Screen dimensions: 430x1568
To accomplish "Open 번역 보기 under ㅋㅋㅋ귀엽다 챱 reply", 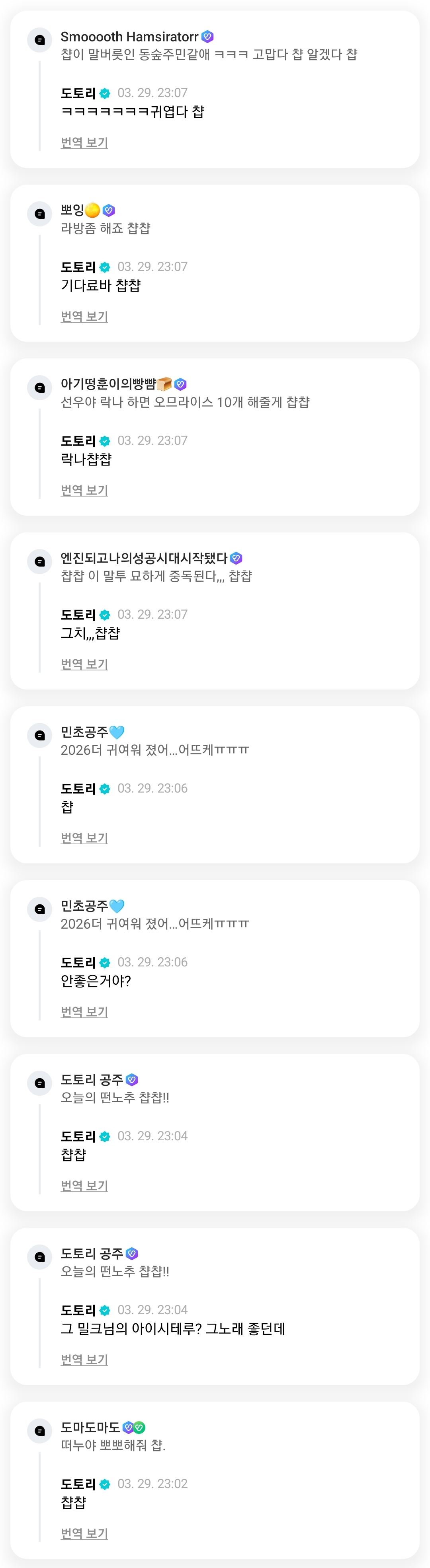I will point(84,142).
